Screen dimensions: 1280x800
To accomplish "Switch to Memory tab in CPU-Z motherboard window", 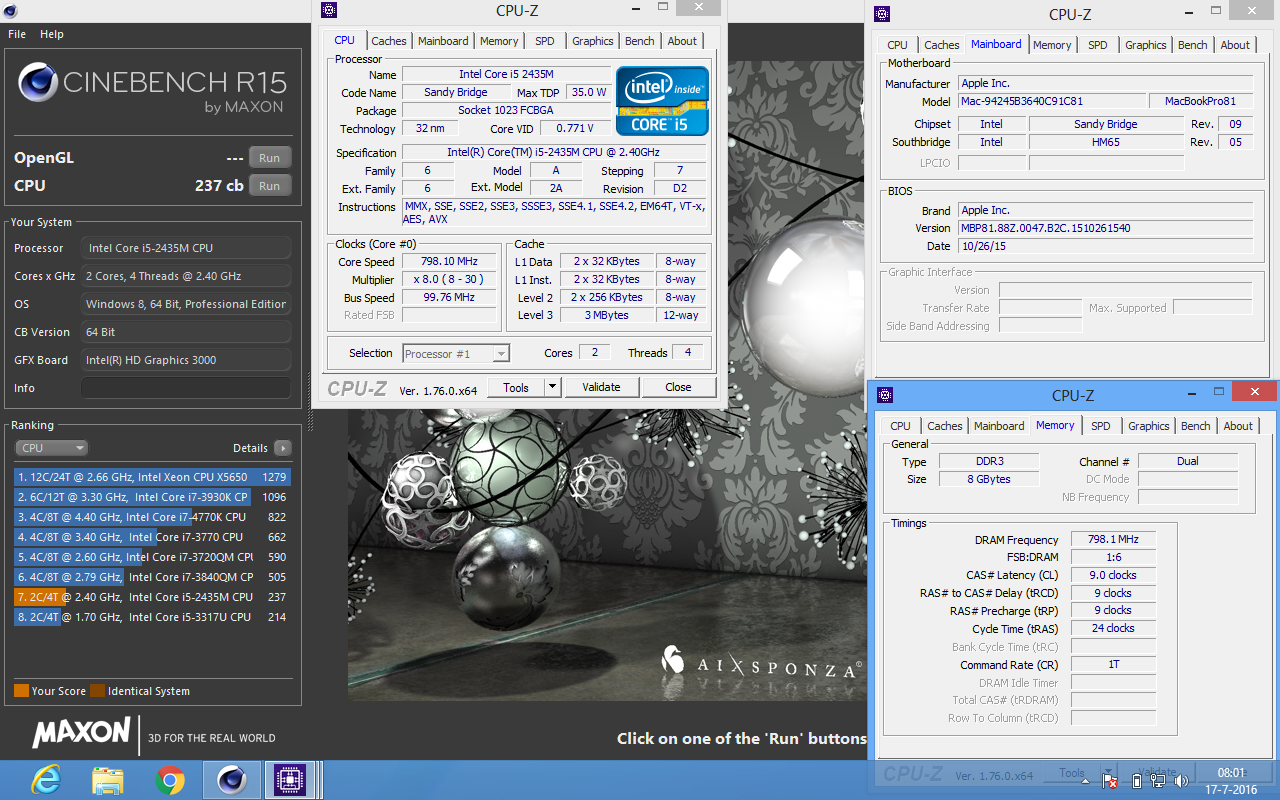I will coord(1052,45).
